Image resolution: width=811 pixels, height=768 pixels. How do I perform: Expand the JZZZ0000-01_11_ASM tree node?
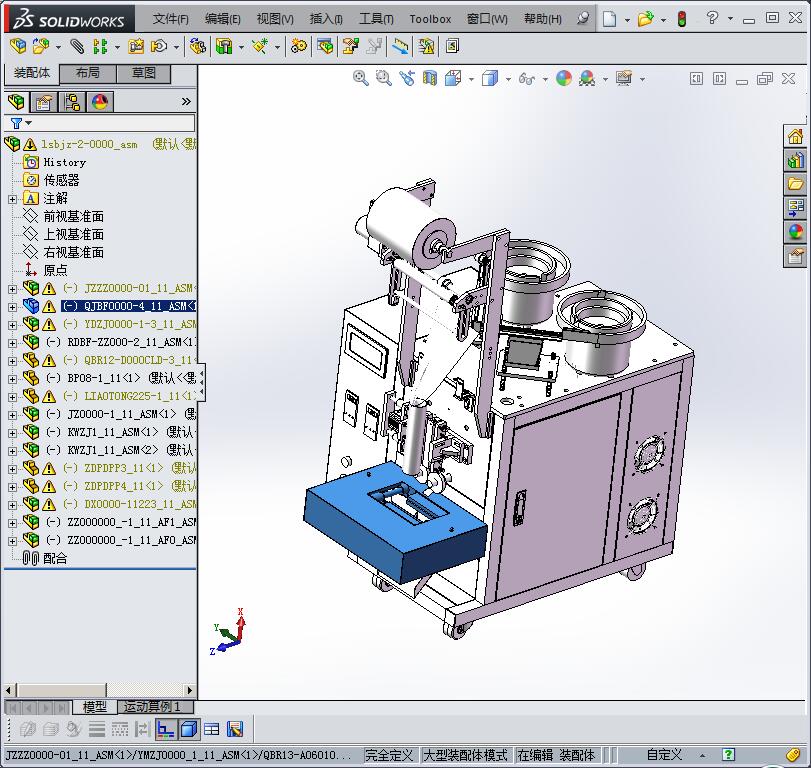coord(12,289)
